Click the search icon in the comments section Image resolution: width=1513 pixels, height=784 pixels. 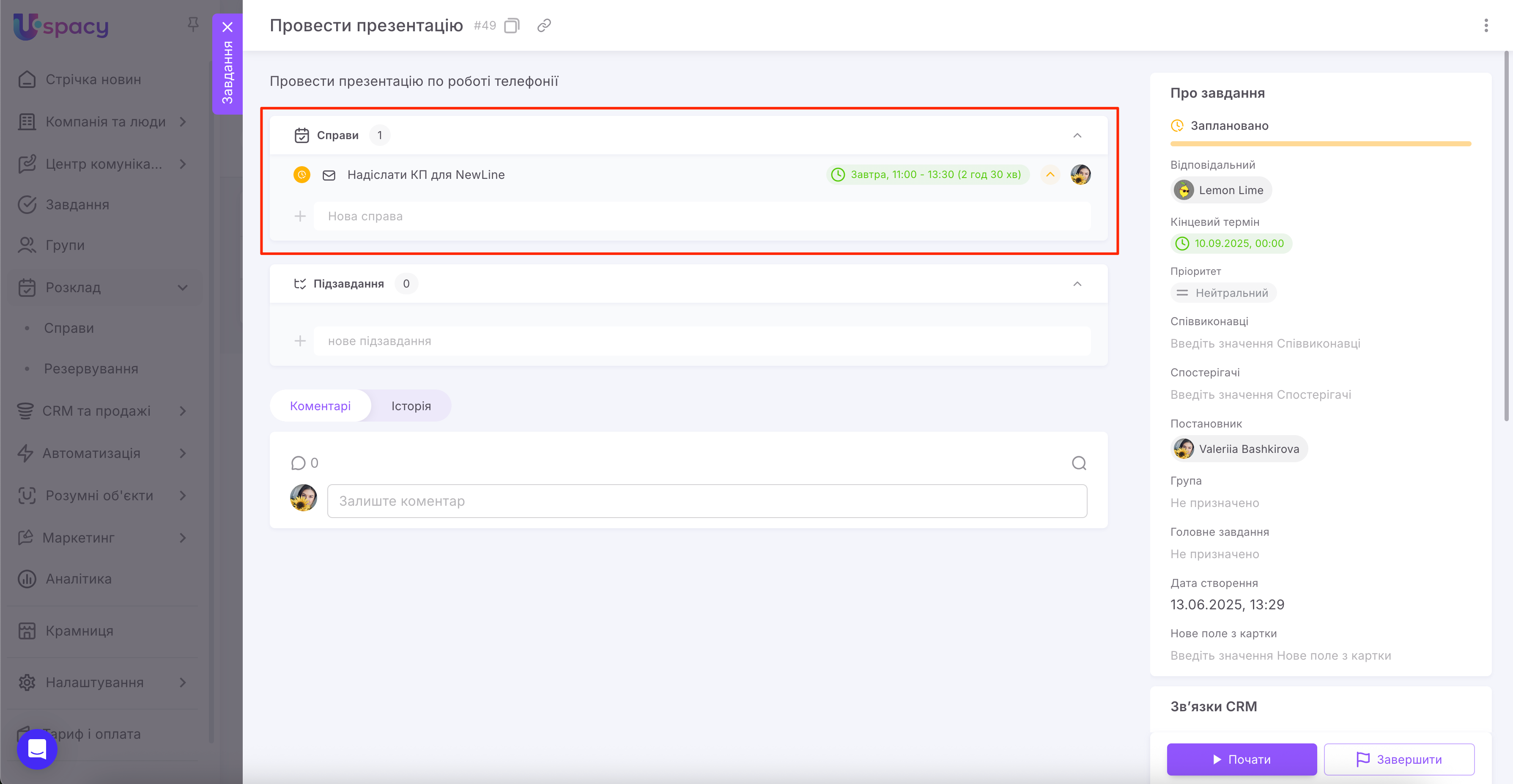tap(1078, 463)
